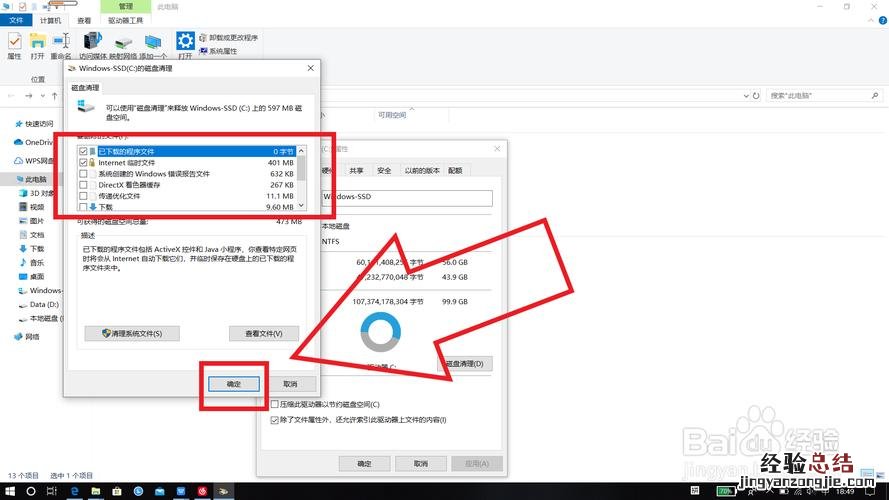Click the Windows Start button on taskbar
Viewport: 889px width, 500px height.
(x=8, y=492)
